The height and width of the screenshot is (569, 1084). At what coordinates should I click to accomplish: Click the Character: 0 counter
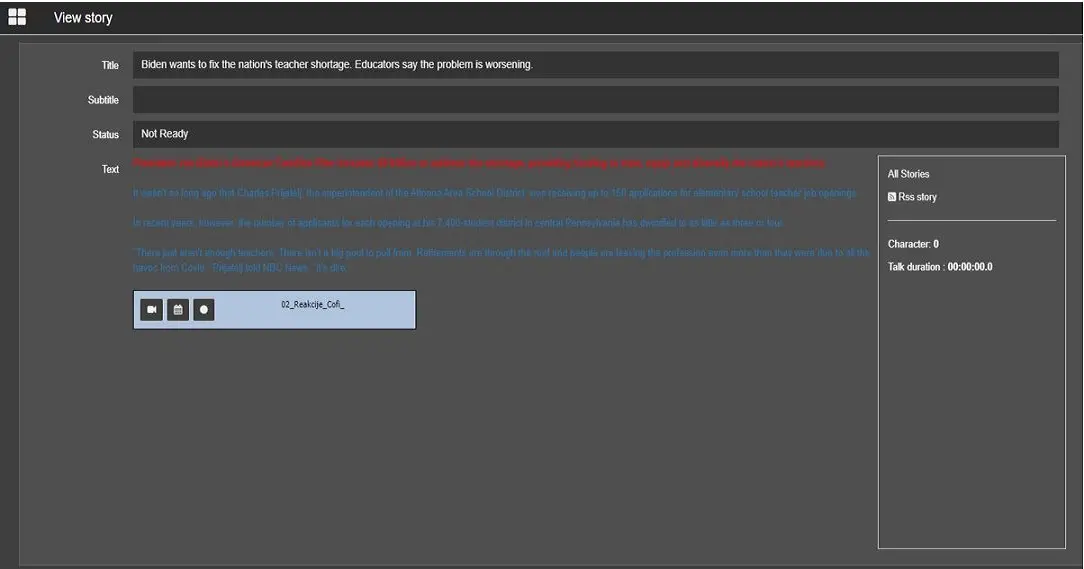[913, 244]
